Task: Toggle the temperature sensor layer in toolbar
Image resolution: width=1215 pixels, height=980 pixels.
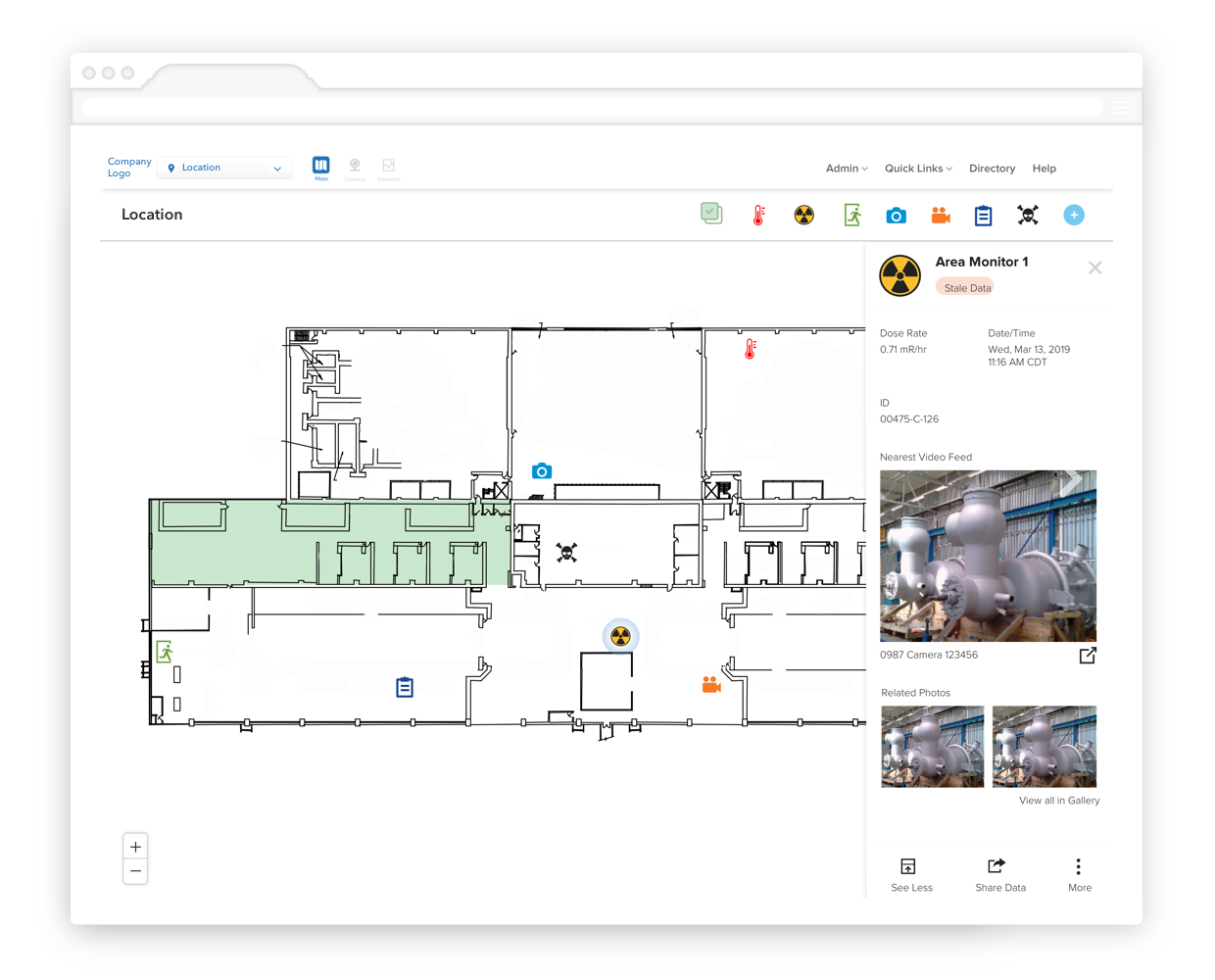Action: (x=758, y=216)
